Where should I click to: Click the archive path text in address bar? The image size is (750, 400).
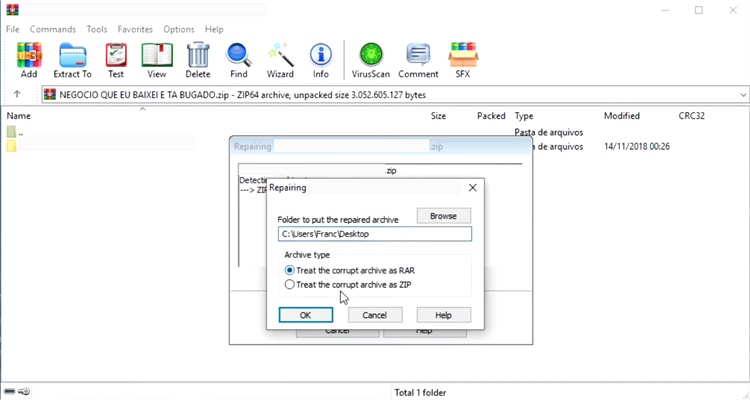pos(243,95)
